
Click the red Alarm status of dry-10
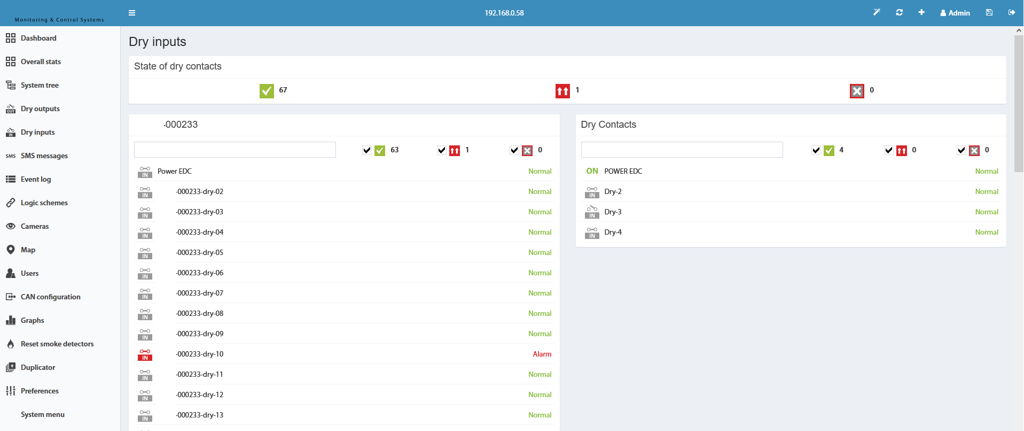(x=542, y=354)
